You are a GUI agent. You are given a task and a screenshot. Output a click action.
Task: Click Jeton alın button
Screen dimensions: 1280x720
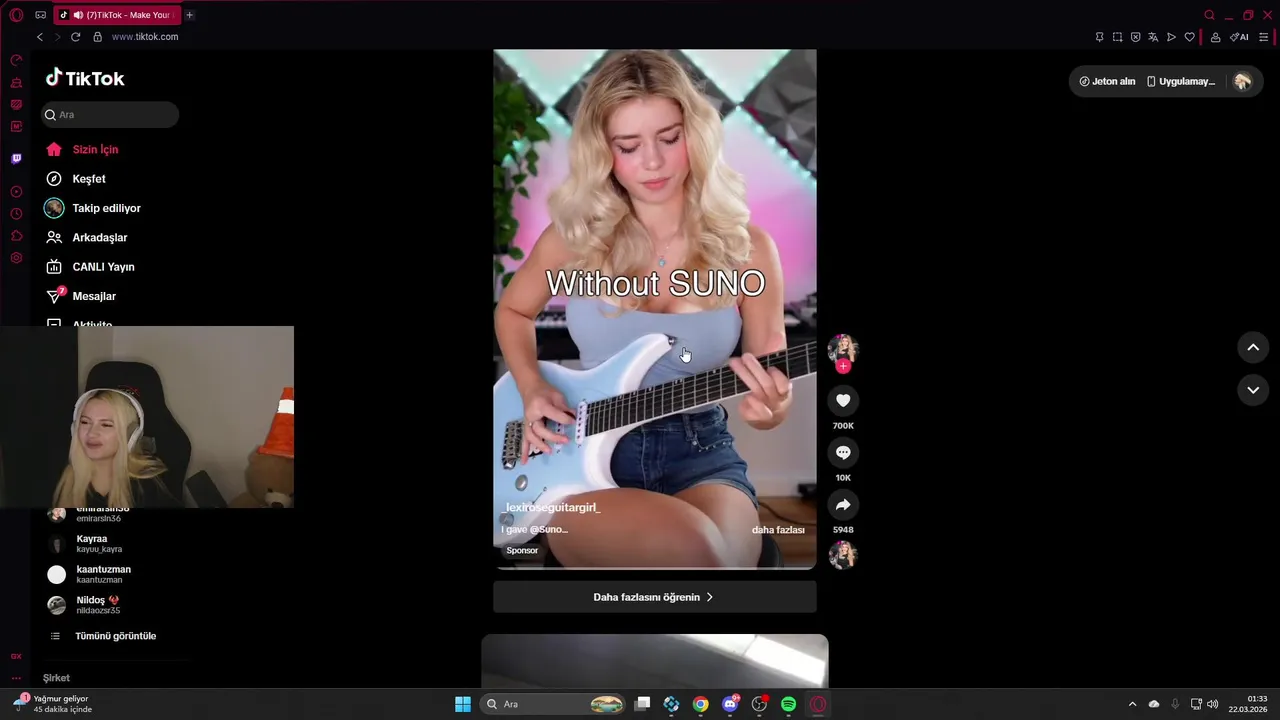coord(1107,82)
